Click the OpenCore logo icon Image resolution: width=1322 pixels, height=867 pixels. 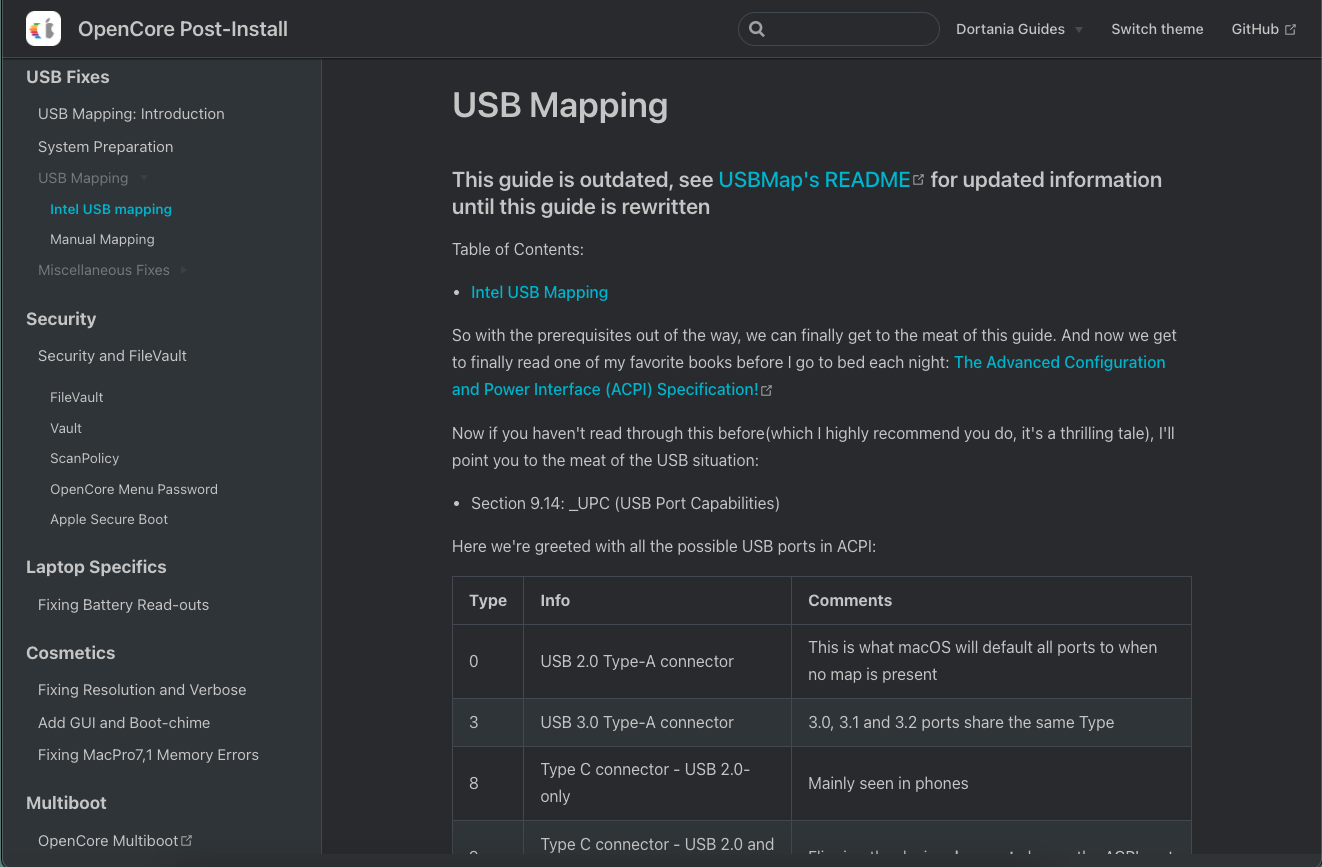tap(42, 28)
